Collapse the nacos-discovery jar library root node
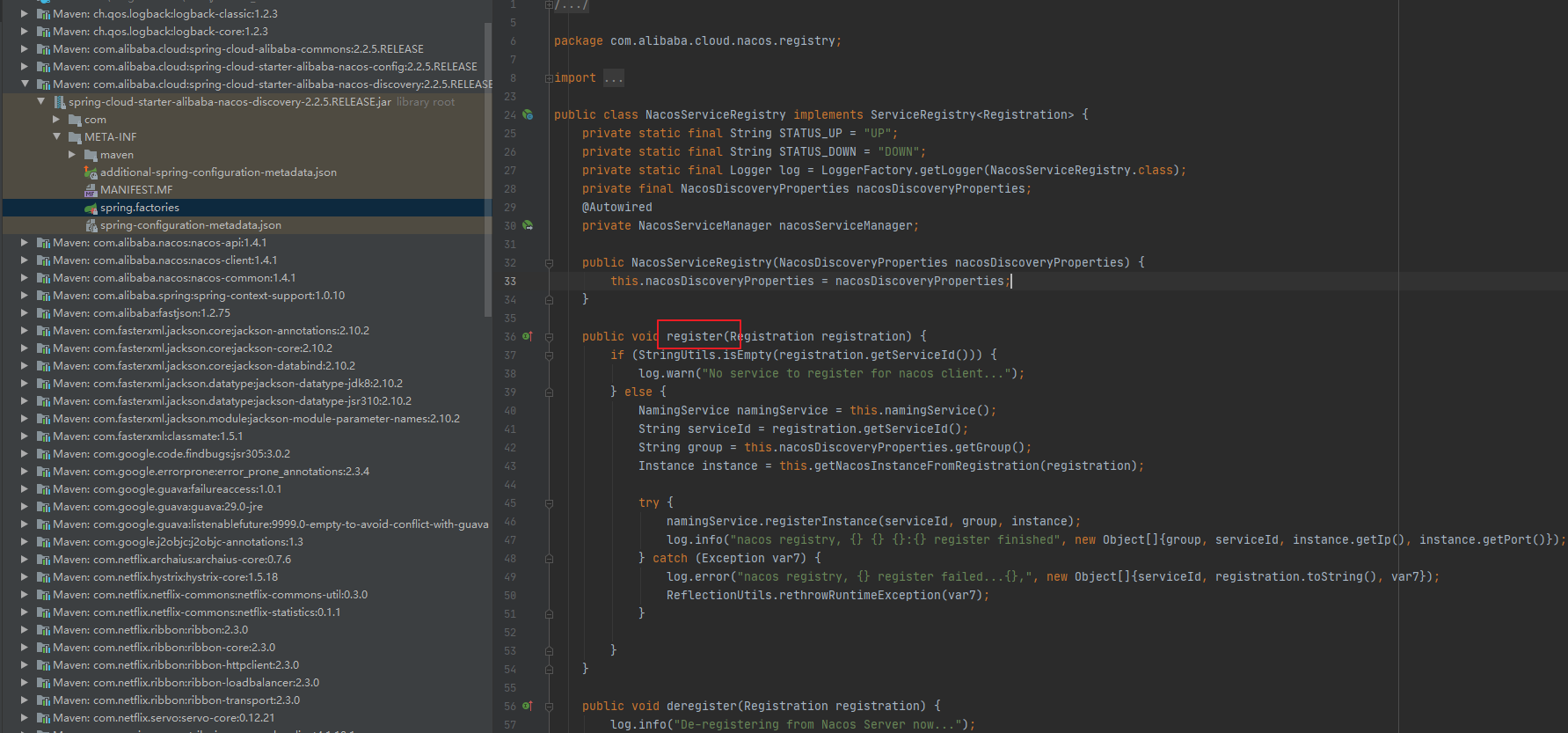1568x733 pixels. pyautogui.click(x=41, y=102)
